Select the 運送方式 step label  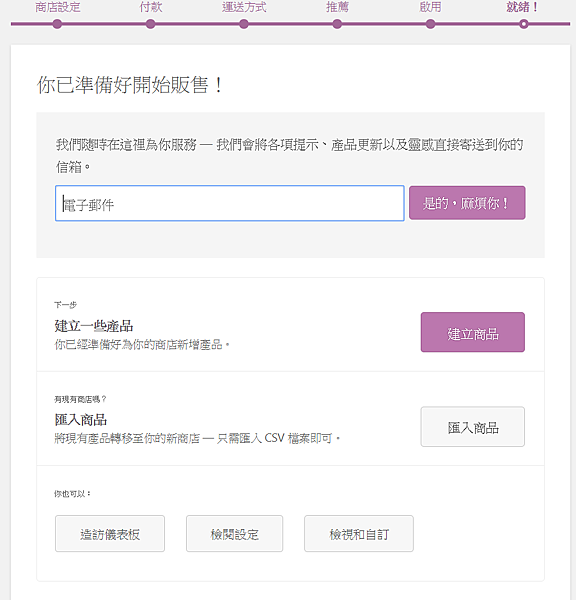point(244,7)
